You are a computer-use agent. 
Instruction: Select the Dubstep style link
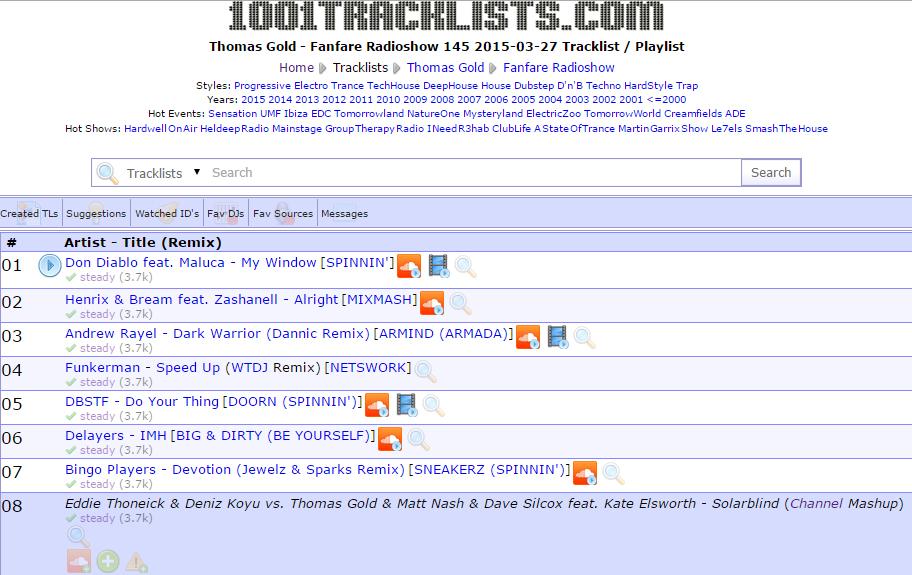pos(534,85)
